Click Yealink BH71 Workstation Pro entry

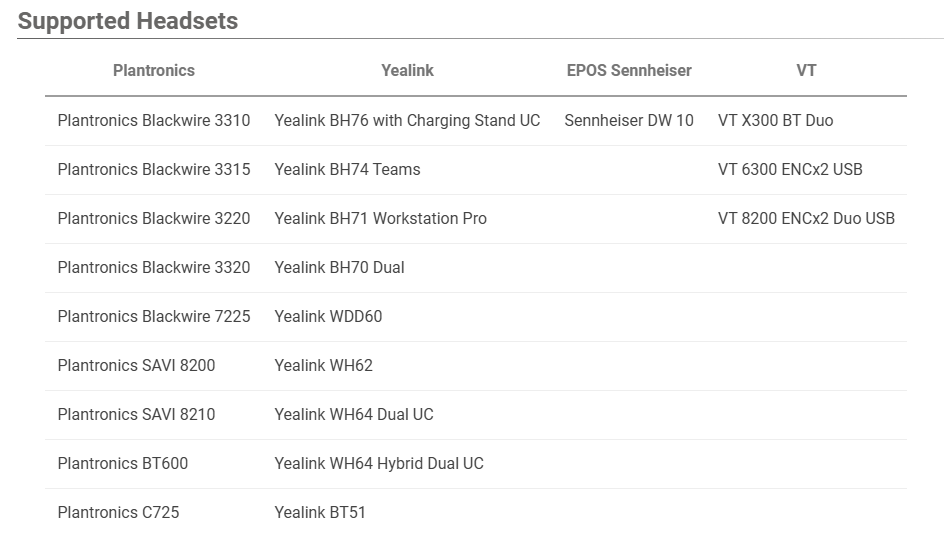click(380, 218)
